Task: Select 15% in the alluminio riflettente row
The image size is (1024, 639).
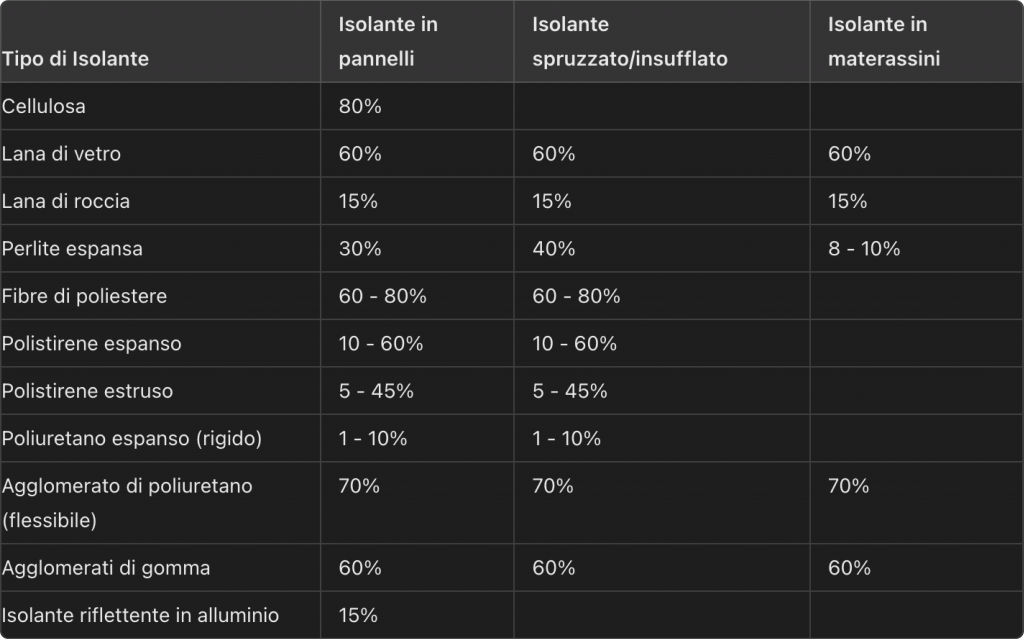Action: pyautogui.click(x=358, y=615)
